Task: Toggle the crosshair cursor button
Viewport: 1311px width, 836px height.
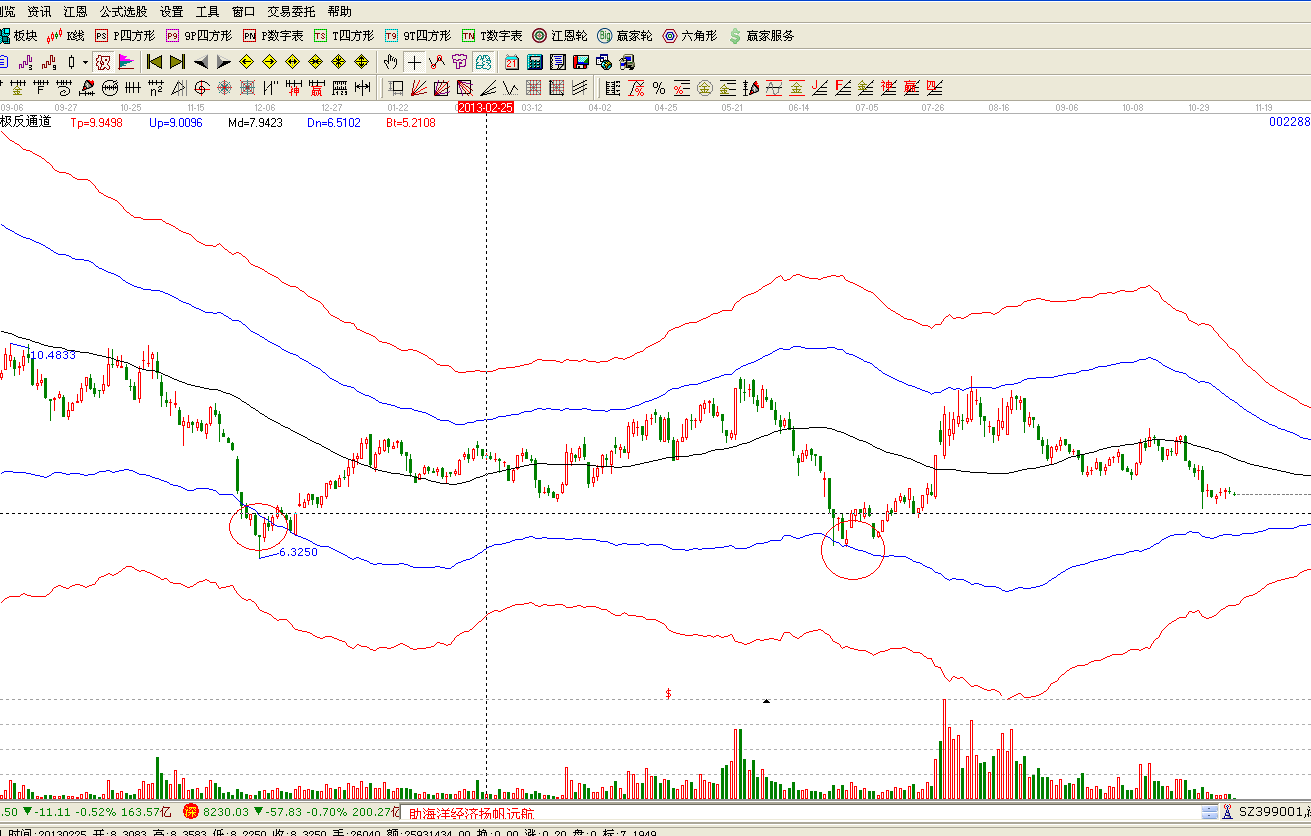Action: 414,62
